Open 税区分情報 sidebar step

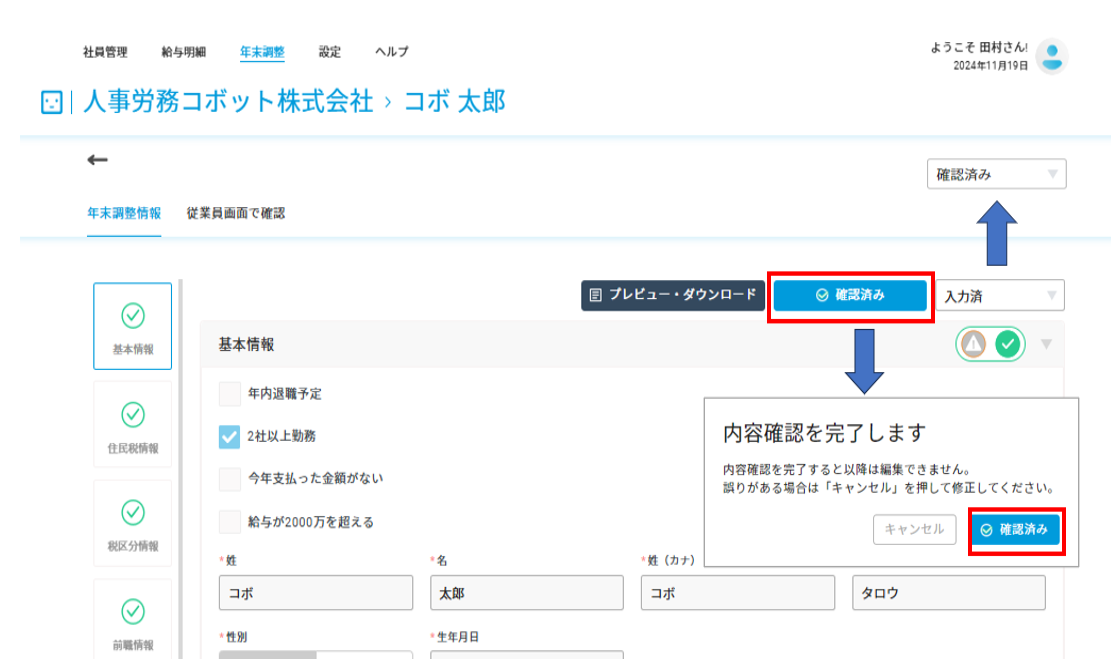pos(132,523)
